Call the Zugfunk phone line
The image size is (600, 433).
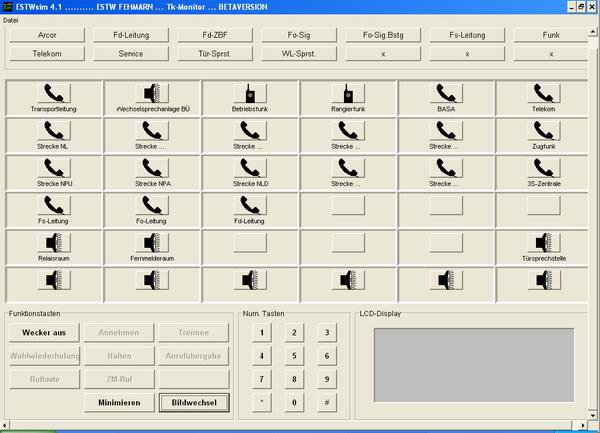543,130
